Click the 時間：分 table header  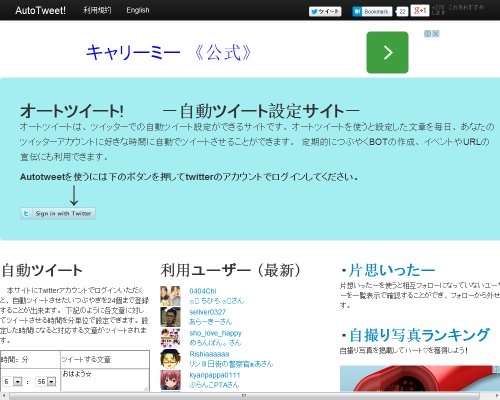15,360
